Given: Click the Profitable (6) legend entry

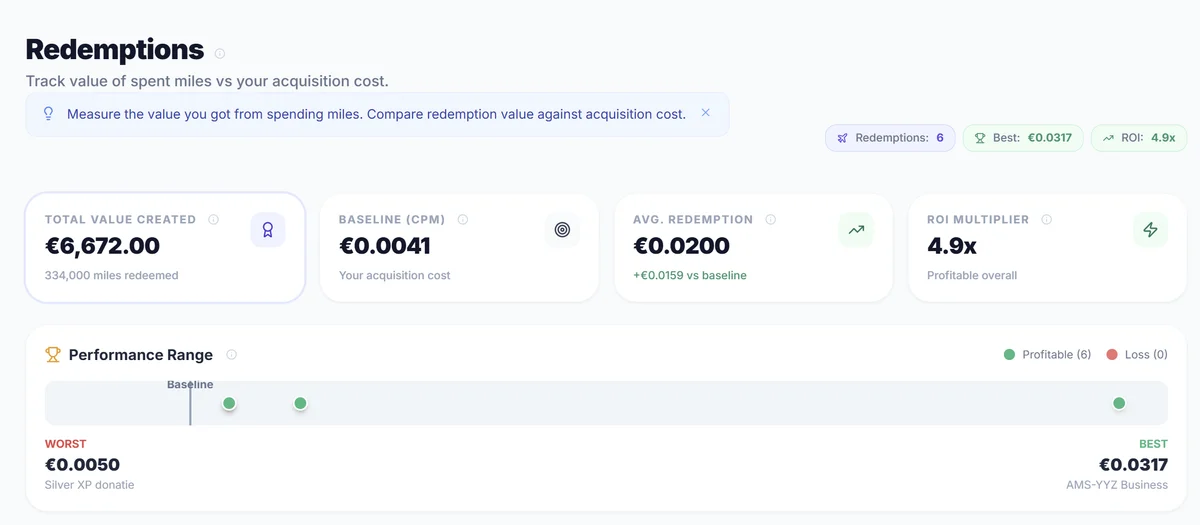Looking at the screenshot, I should 1047,355.
